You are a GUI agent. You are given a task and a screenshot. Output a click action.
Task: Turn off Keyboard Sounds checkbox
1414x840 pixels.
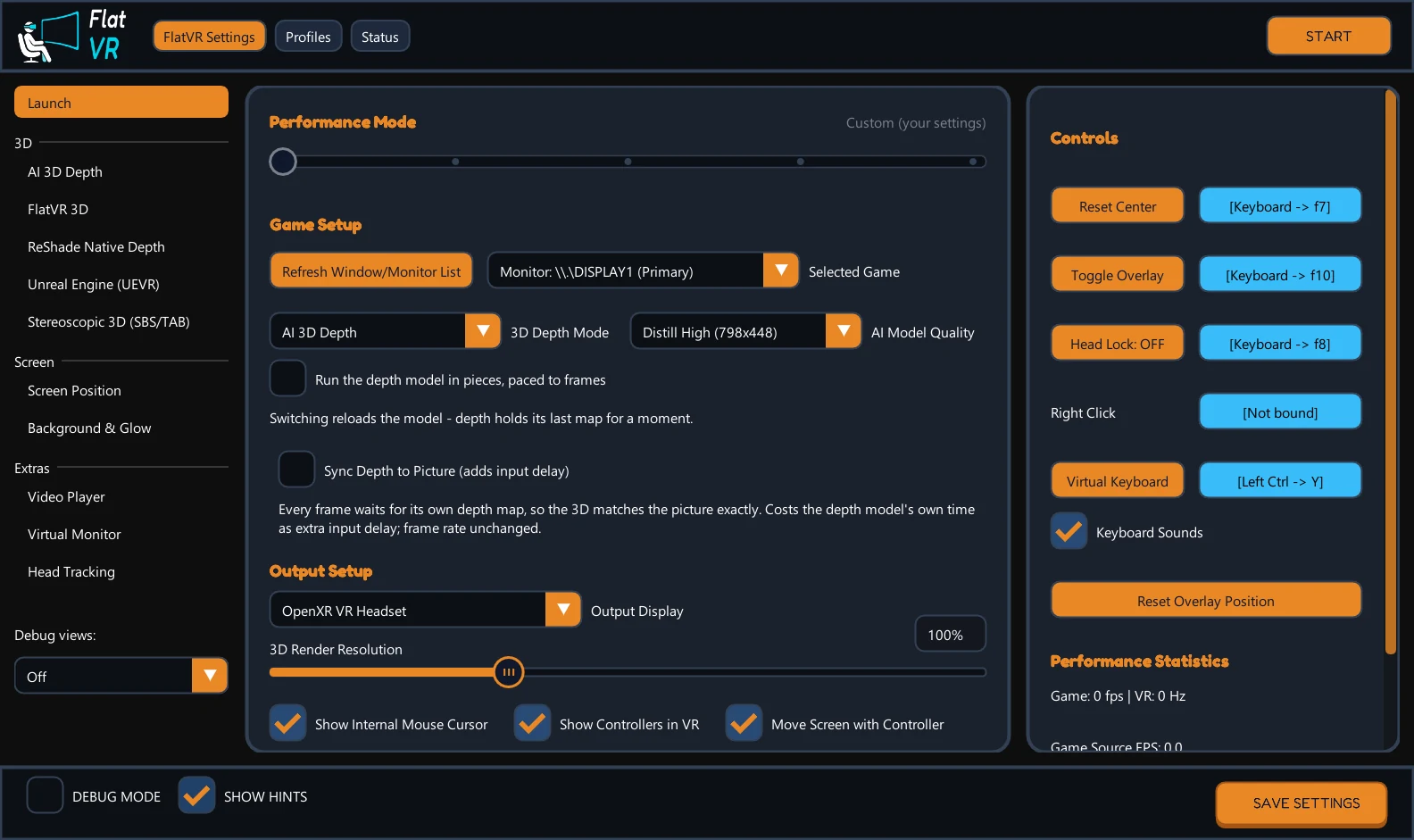[1069, 531]
